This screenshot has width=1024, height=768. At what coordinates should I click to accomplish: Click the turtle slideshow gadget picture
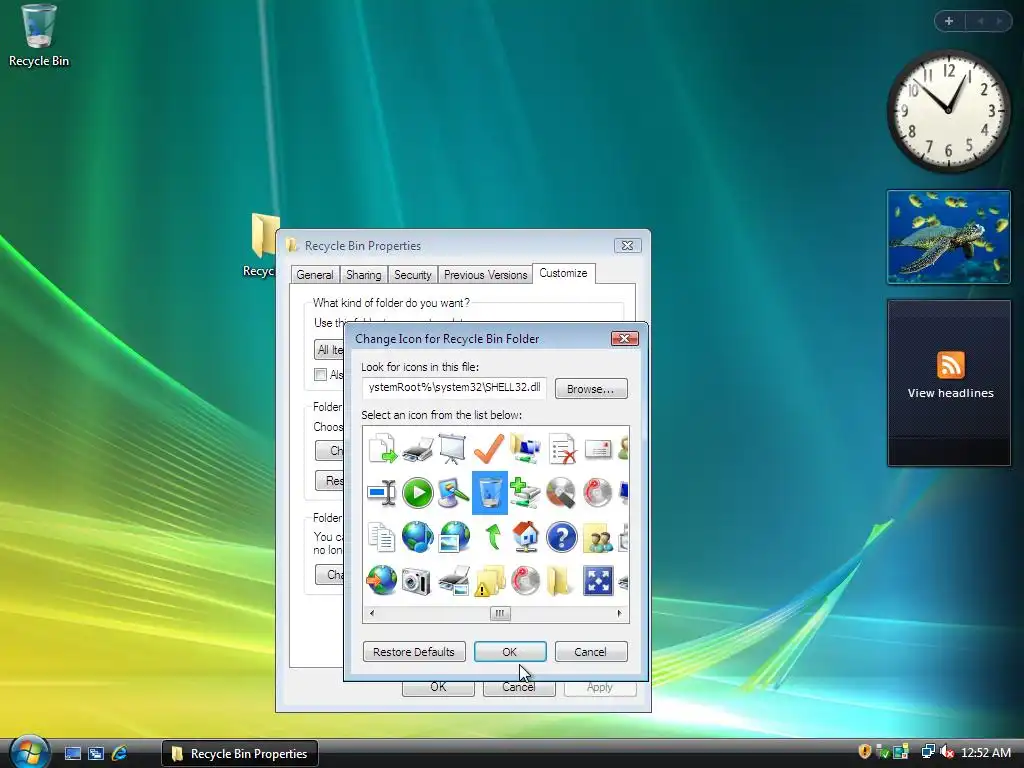pyautogui.click(x=949, y=237)
